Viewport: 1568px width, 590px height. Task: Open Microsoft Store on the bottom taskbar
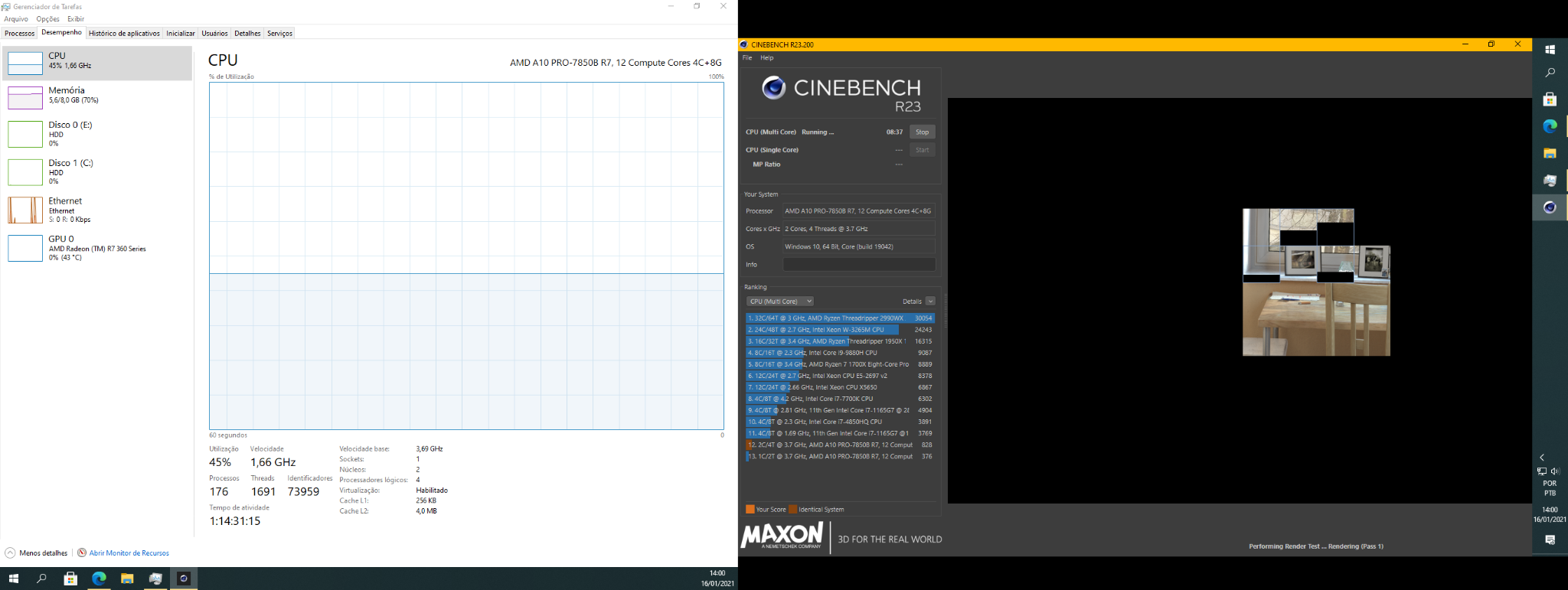click(x=70, y=579)
